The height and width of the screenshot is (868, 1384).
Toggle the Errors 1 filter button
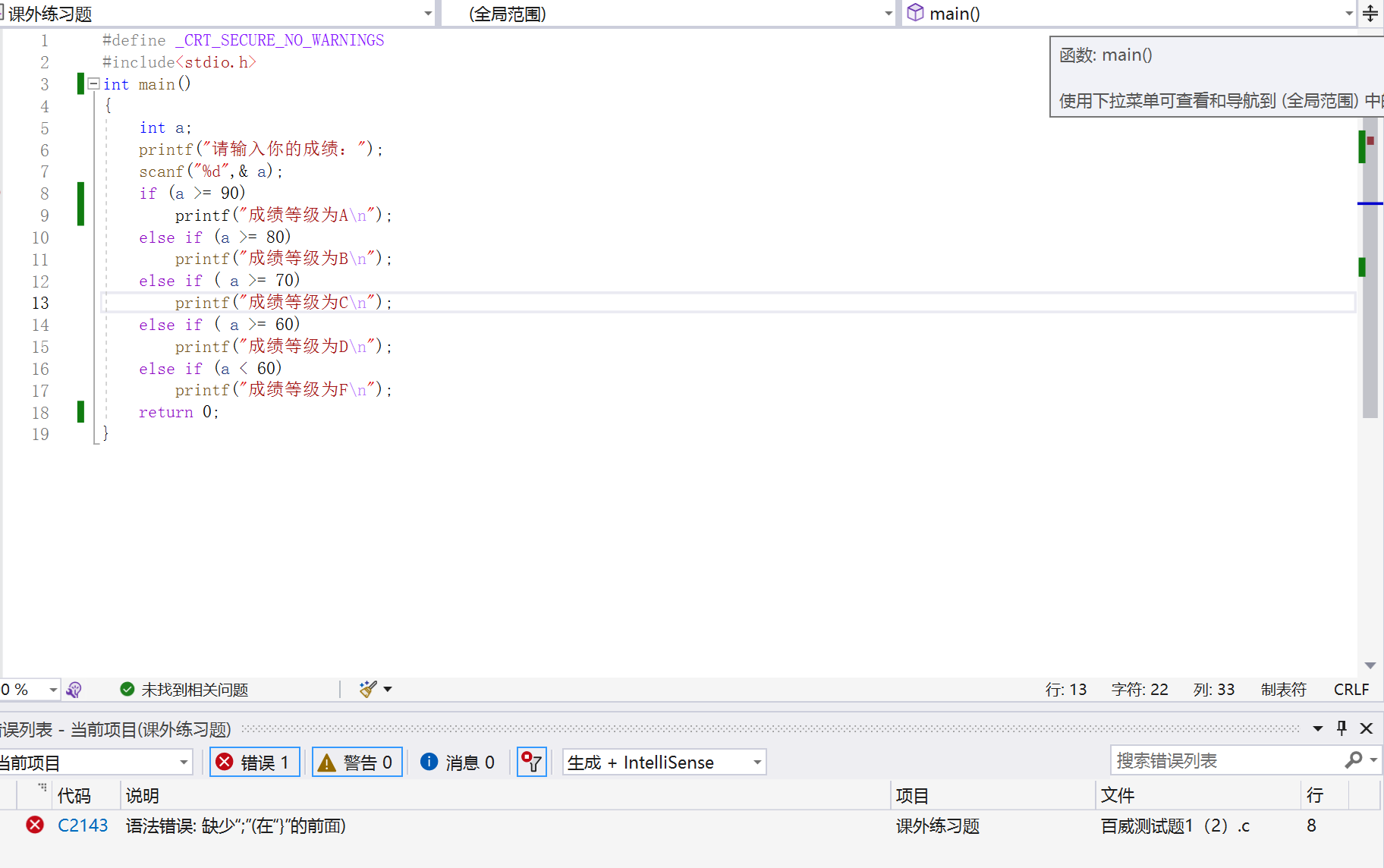pos(255,762)
